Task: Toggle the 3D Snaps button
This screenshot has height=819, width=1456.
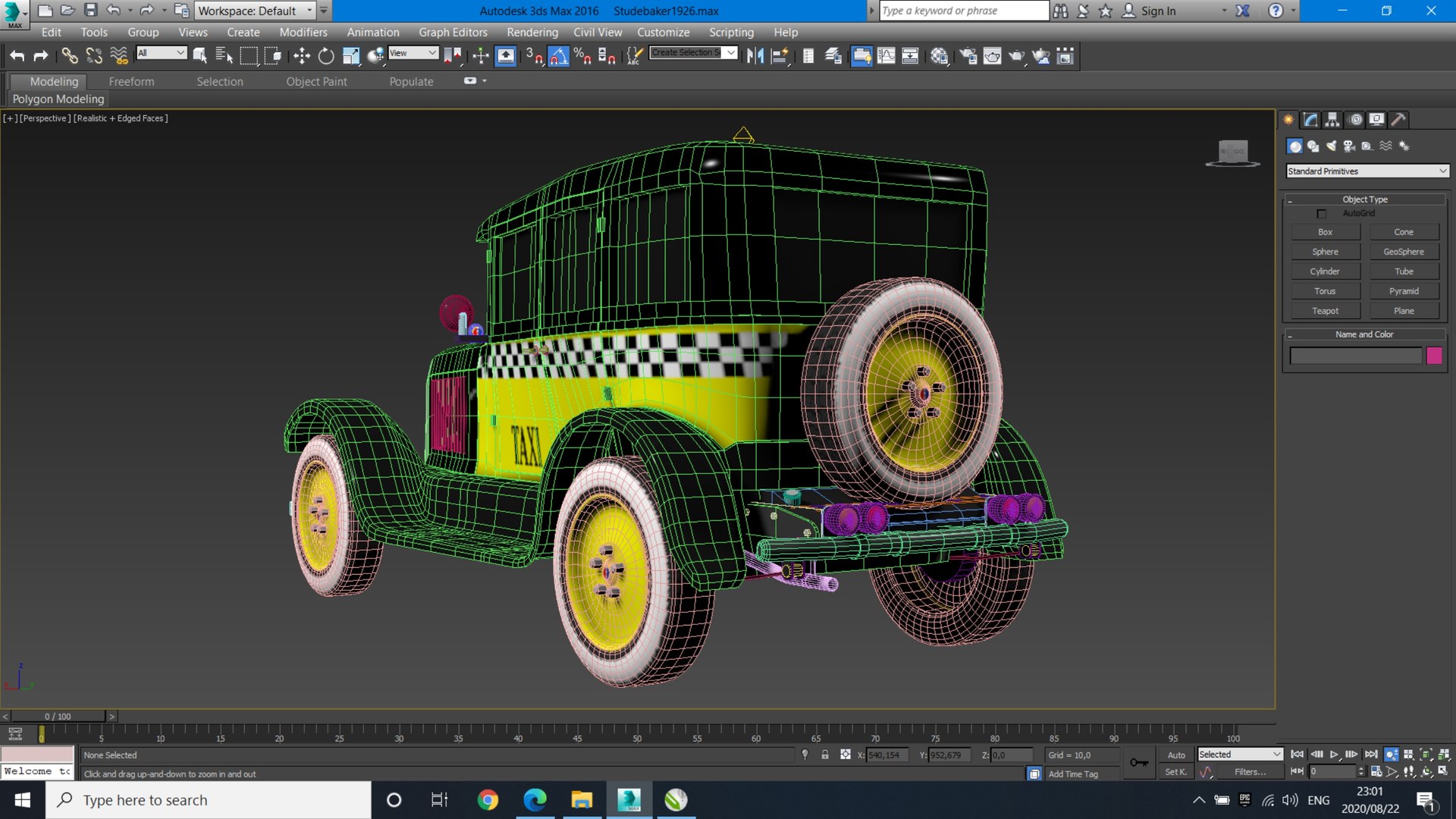Action: coord(535,56)
